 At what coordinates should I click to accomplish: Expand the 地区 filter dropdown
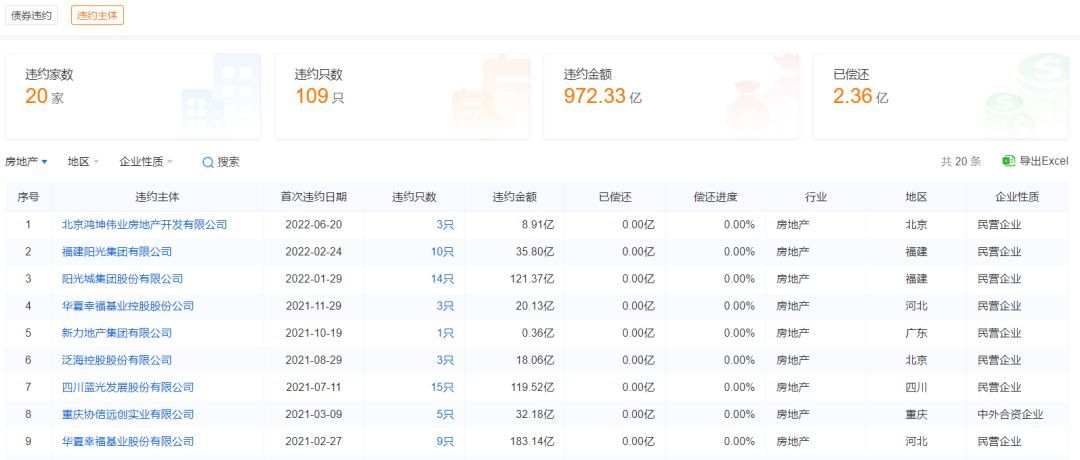click(83, 162)
